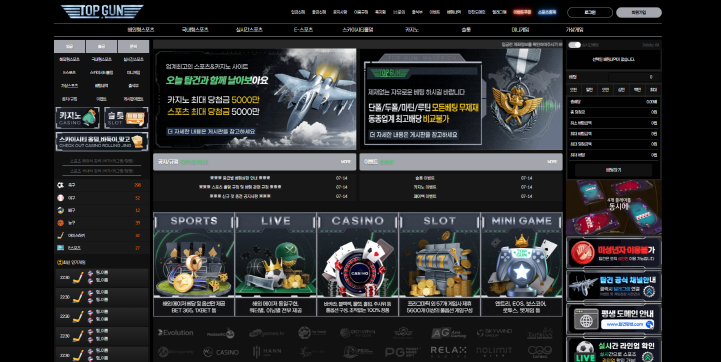Open the E-스포츠 main menu item
The height and width of the screenshot is (362, 721).
(x=303, y=29)
